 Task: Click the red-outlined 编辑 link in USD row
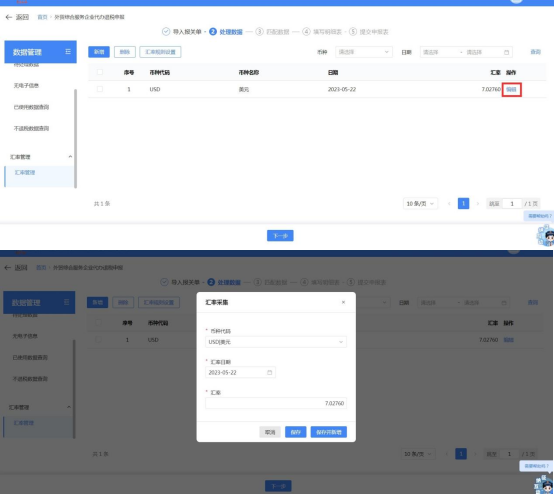511,89
